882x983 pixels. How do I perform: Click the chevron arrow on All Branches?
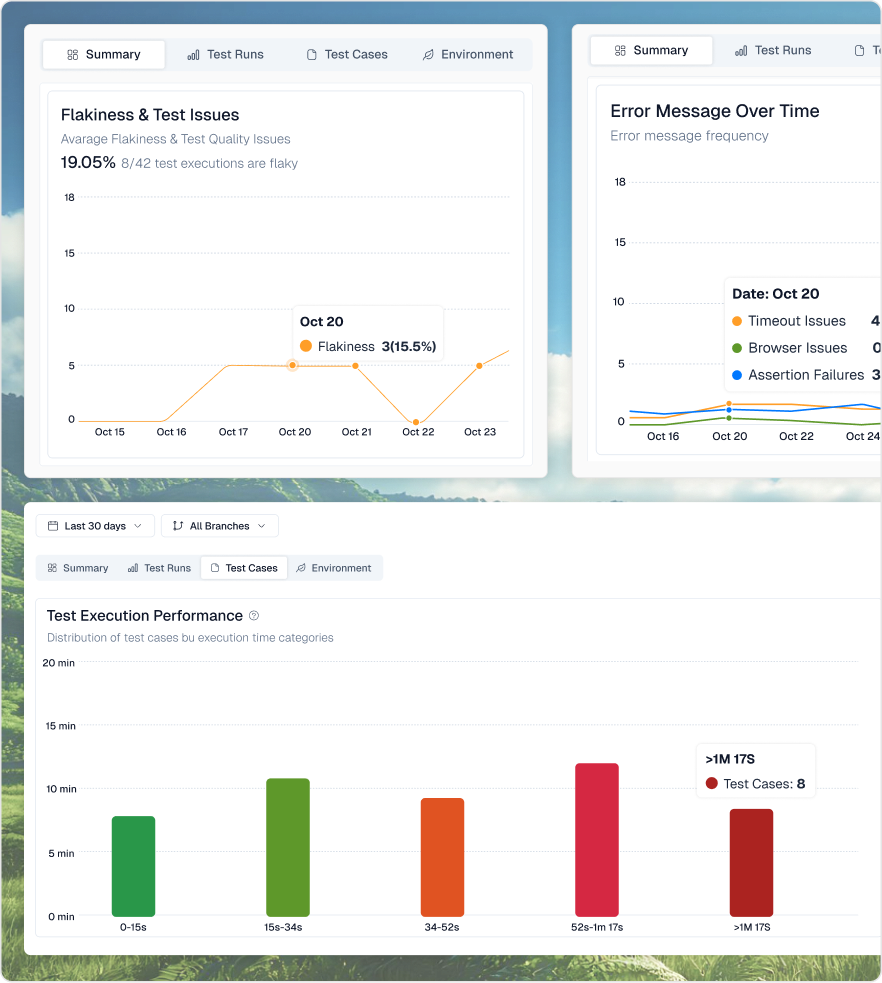262,526
